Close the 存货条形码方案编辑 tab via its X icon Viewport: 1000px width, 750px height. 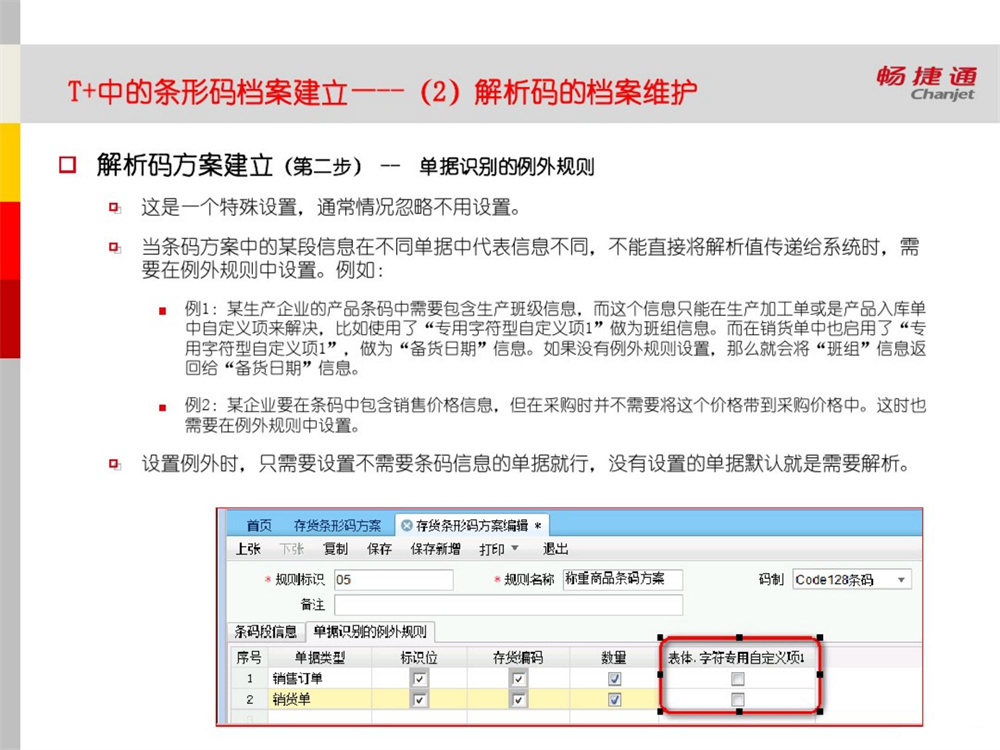click(x=406, y=526)
